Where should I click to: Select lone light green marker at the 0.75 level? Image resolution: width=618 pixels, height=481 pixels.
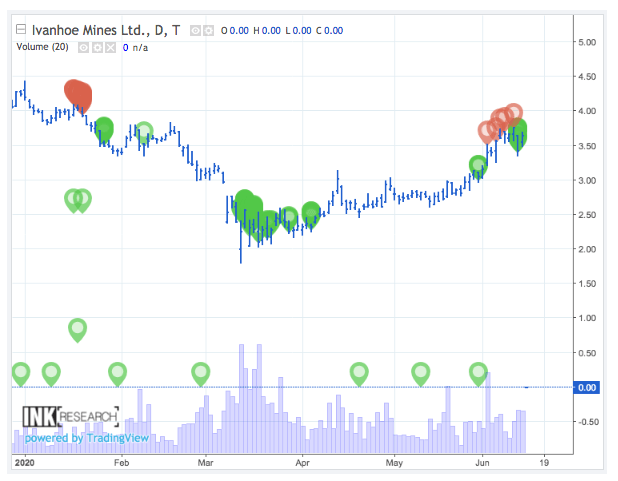click(x=78, y=330)
